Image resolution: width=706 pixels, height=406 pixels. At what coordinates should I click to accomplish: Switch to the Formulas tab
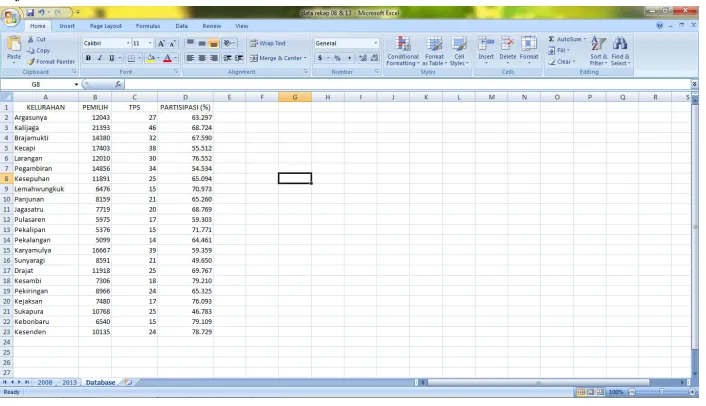click(148, 26)
